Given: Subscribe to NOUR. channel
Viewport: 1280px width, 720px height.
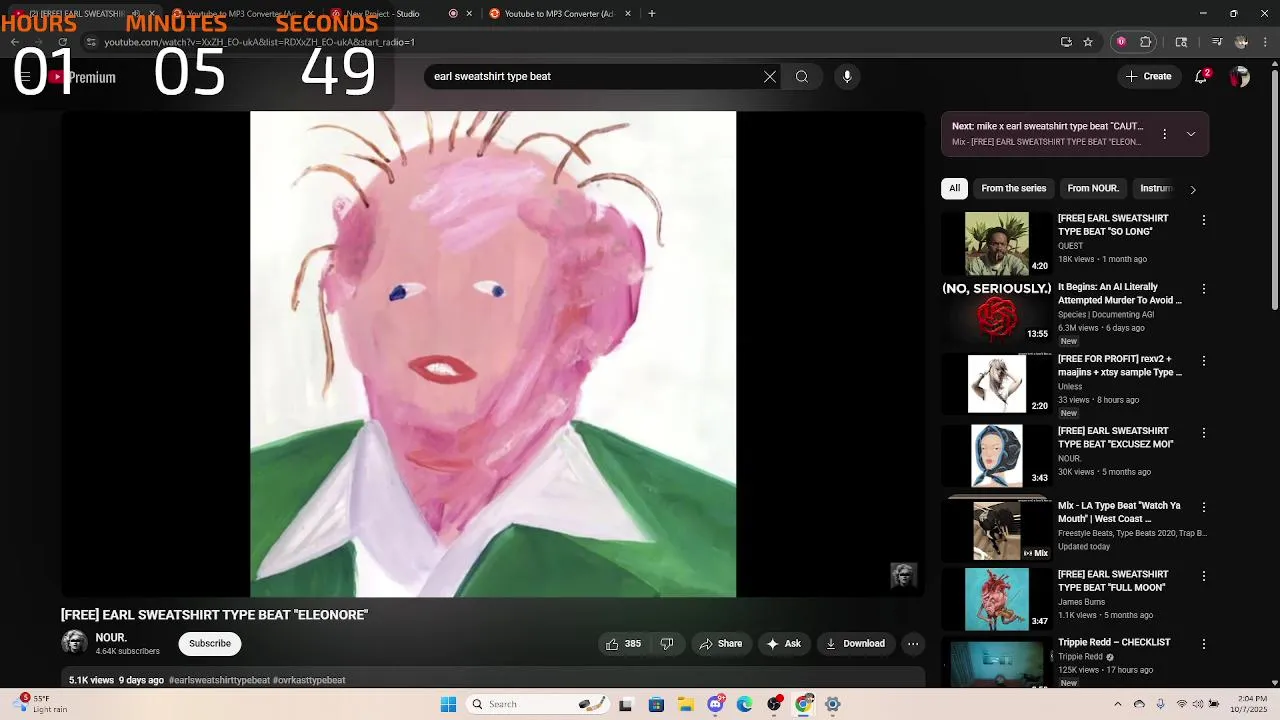Looking at the screenshot, I should pos(210,643).
